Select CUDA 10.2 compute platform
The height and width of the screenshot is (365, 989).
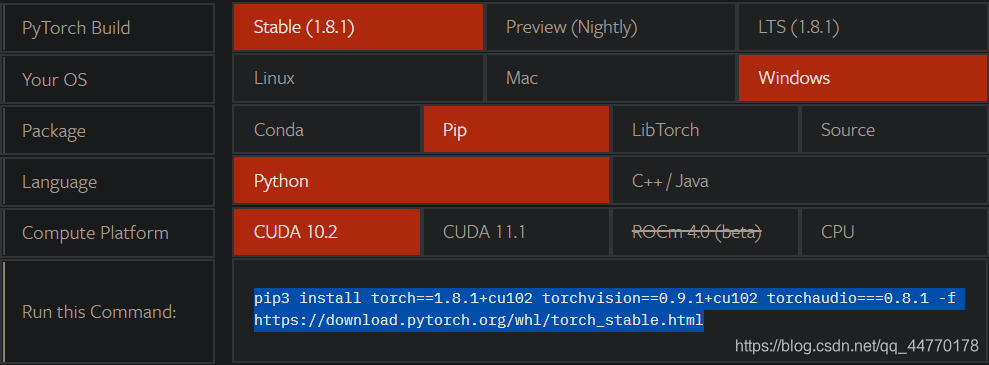click(326, 232)
